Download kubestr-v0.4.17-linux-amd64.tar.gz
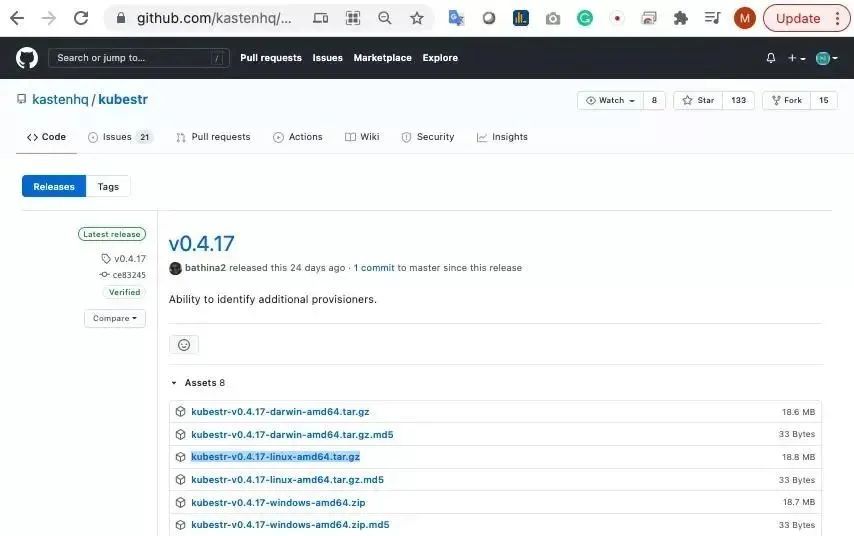This screenshot has height=536, width=854. (275, 457)
